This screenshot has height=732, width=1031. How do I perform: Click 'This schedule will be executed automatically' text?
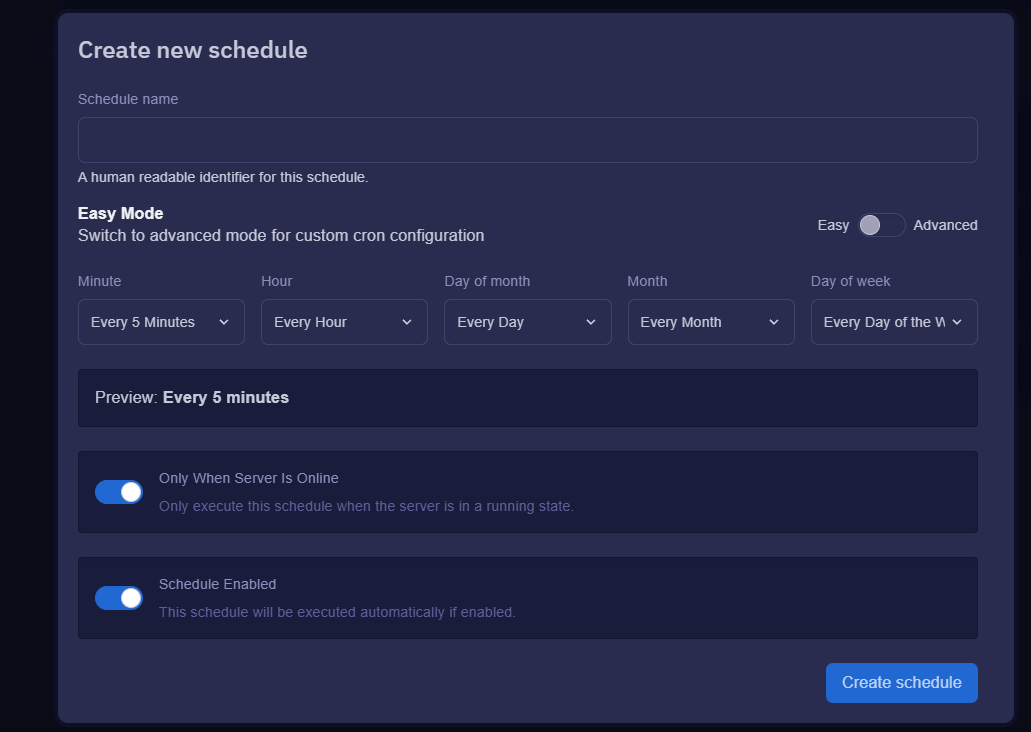coord(337,612)
